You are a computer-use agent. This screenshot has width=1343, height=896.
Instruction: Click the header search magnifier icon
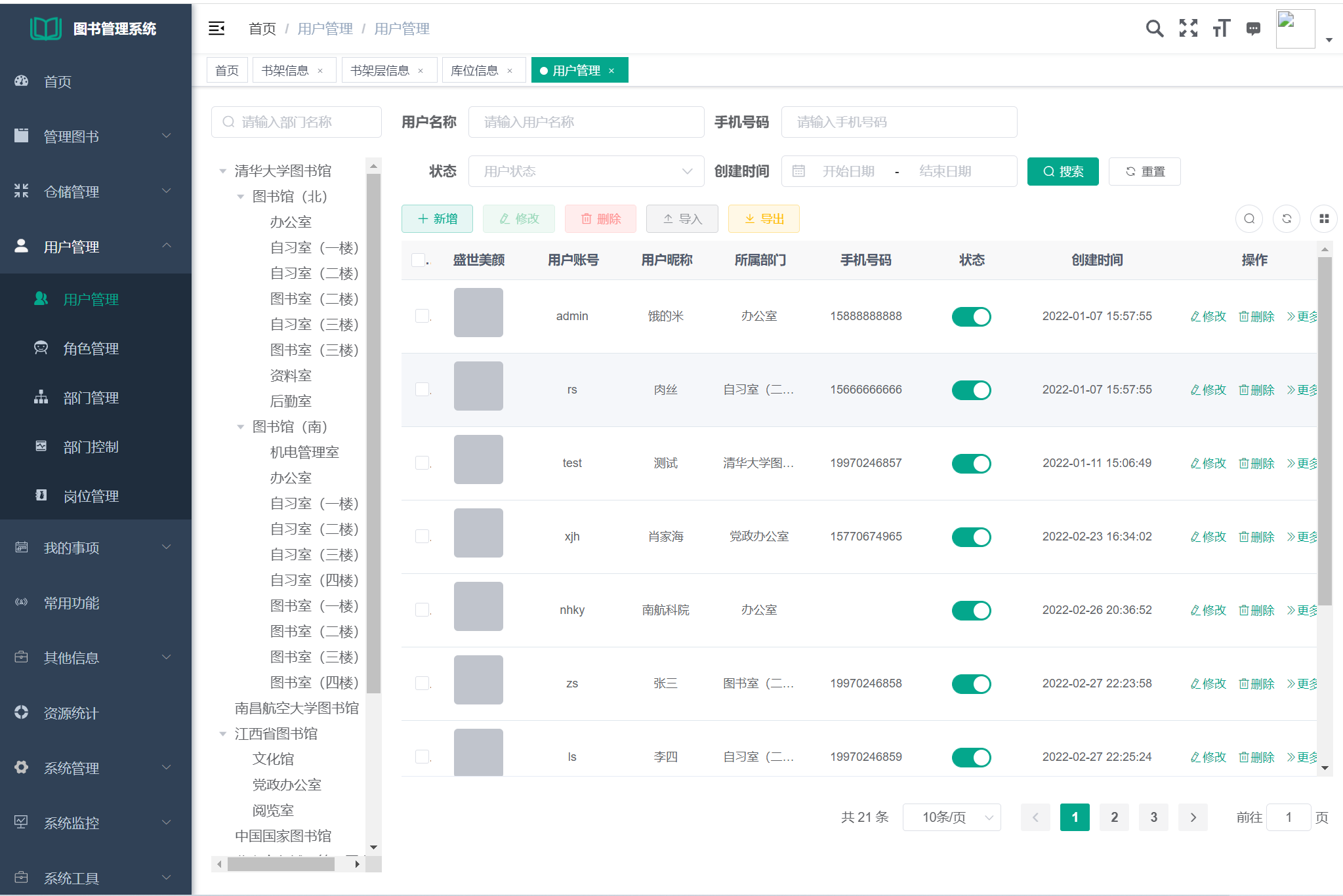click(x=1154, y=29)
